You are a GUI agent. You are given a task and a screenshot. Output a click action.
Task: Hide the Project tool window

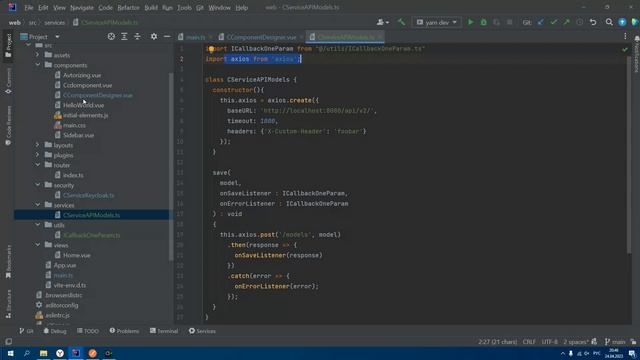(167, 37)
